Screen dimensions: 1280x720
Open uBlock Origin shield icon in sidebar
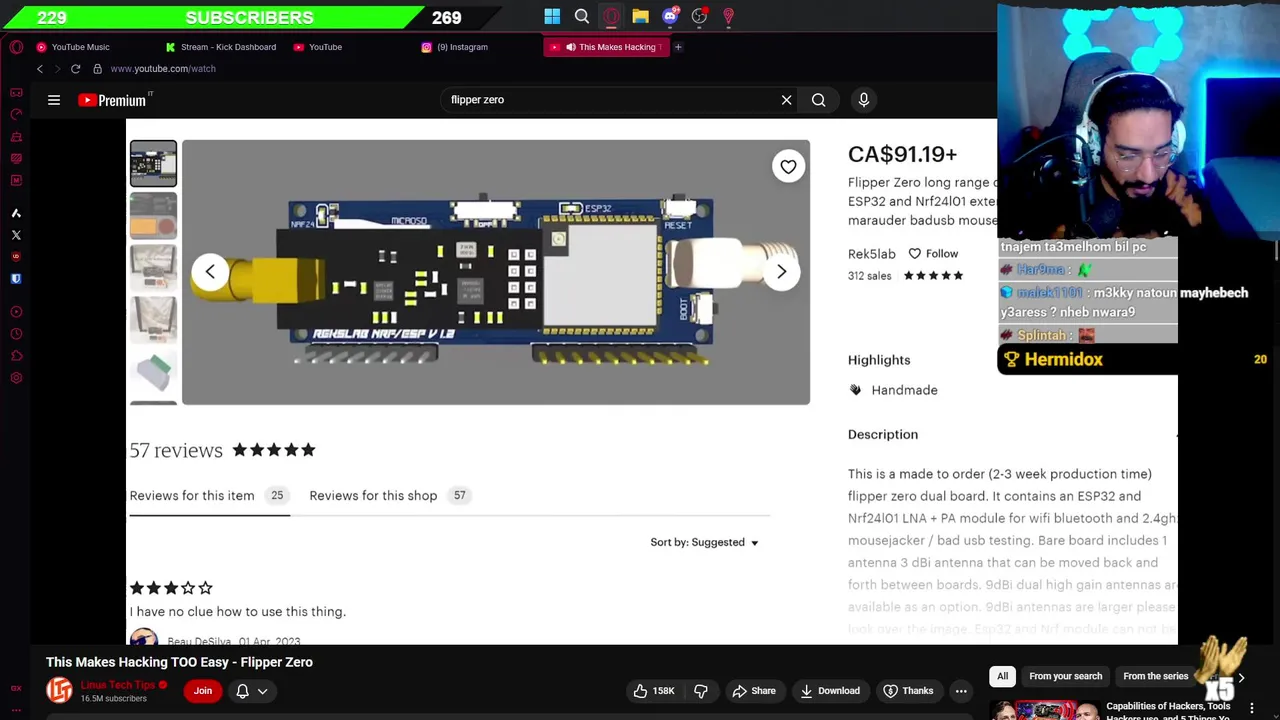(16, 256)
